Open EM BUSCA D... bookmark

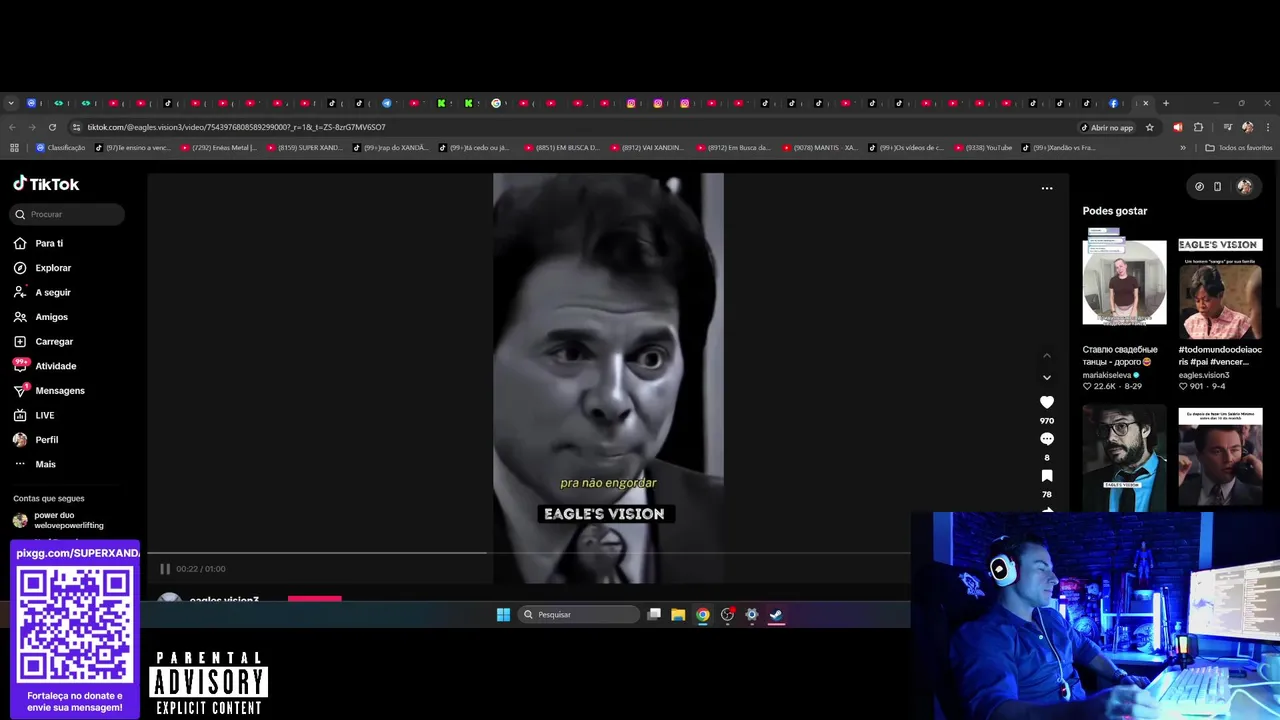[562, 148]
